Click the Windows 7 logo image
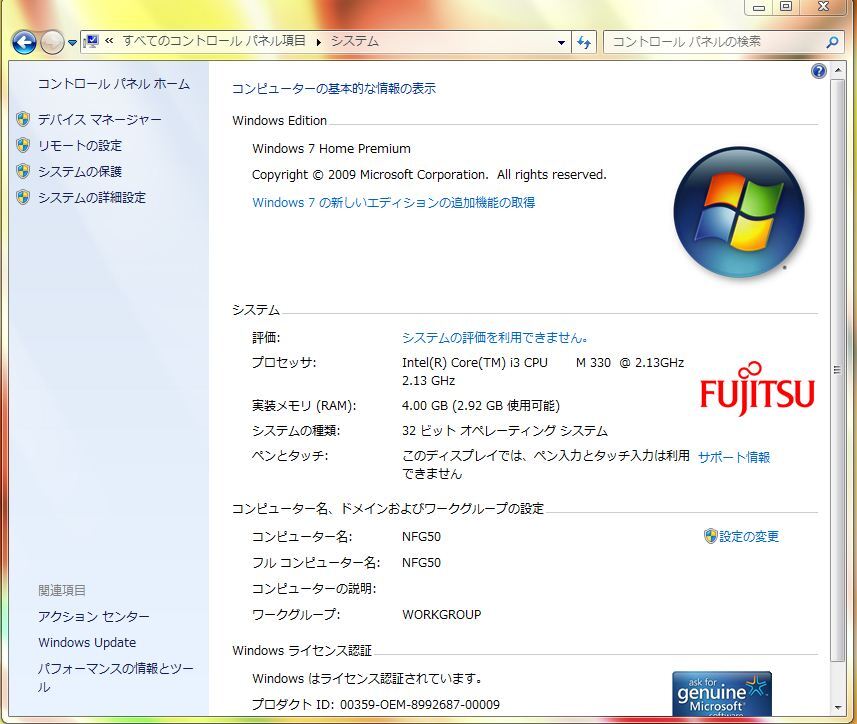The image size is (857, 724). point(739,212)
